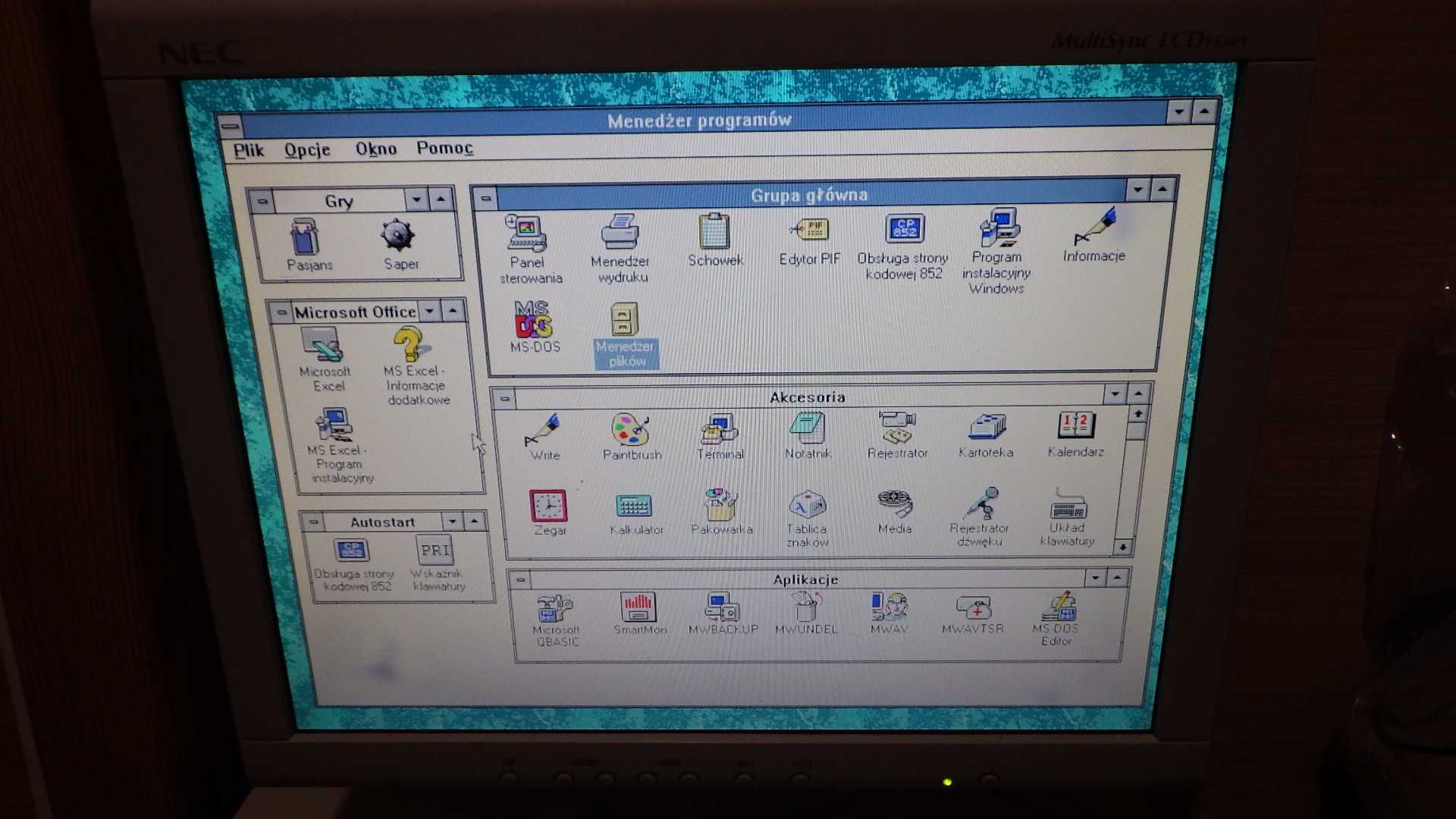Select the MWUNDEL icon
The image size is (1456, 819).
(x=806, y=607)
